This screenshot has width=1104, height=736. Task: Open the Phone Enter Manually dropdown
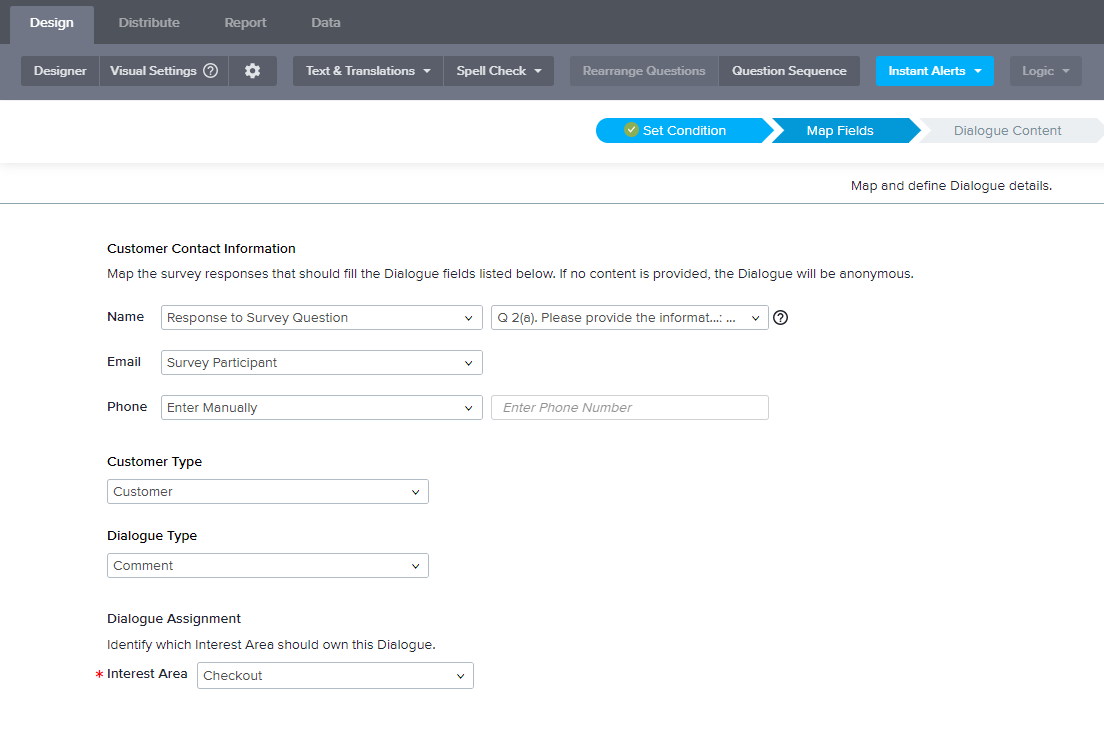pos(321,408)
